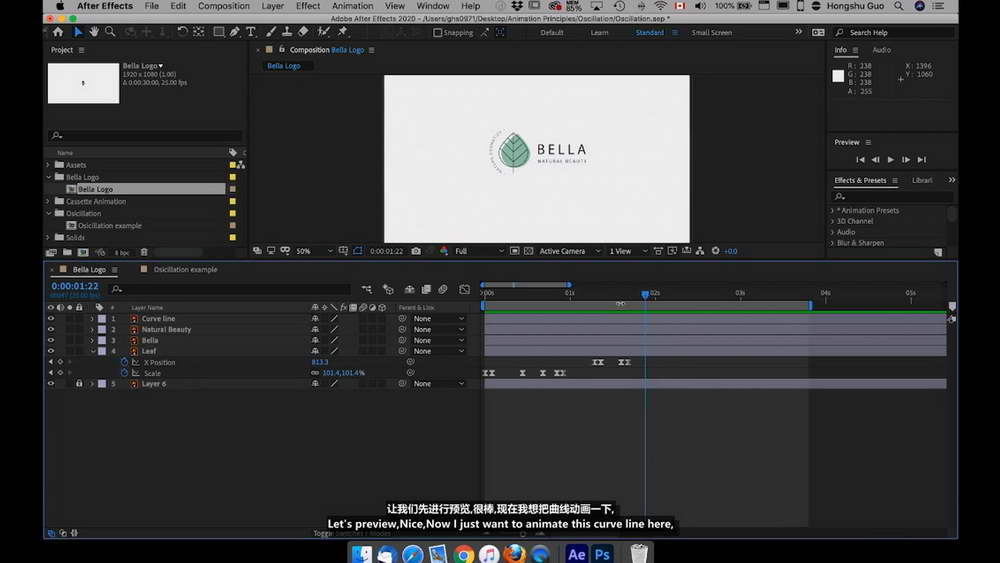Select the Horizontal Type tool
The width and height of the screenshot is (1000, 563).
[251, 32]
